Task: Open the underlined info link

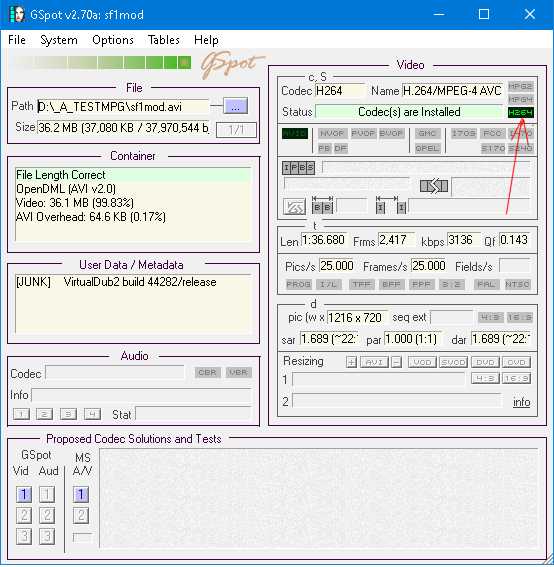Action: pos(521,402)
